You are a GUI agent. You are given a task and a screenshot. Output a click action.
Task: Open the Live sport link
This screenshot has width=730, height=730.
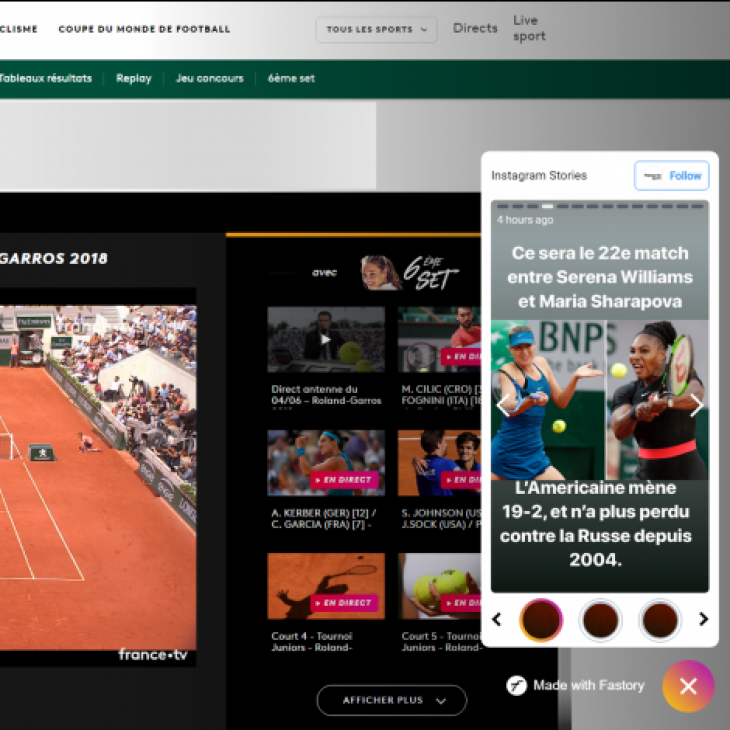(x=529, y=28)
